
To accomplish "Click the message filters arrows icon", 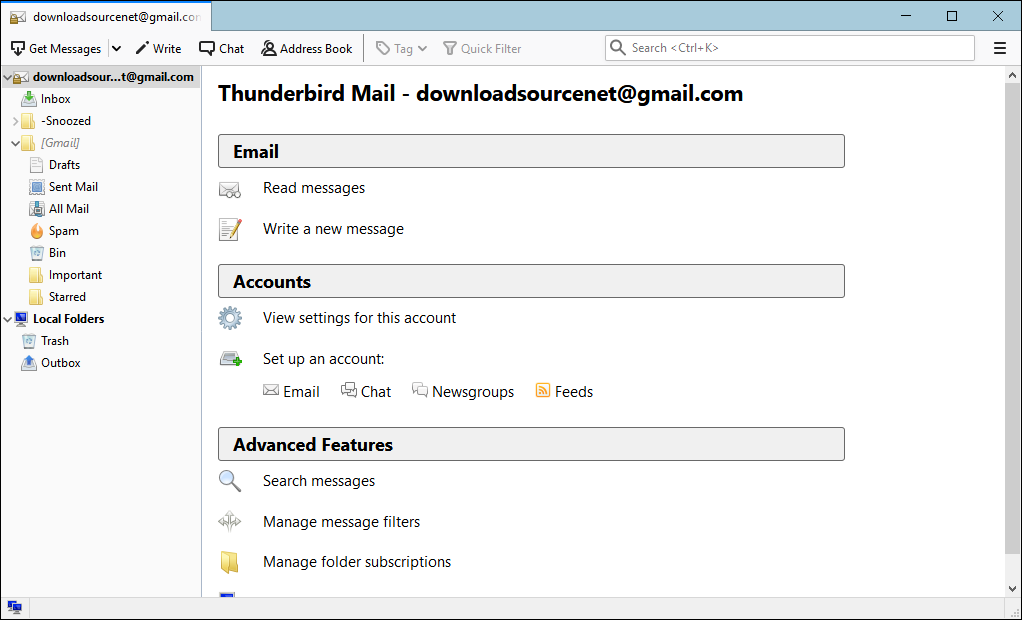I will point(229,522).
